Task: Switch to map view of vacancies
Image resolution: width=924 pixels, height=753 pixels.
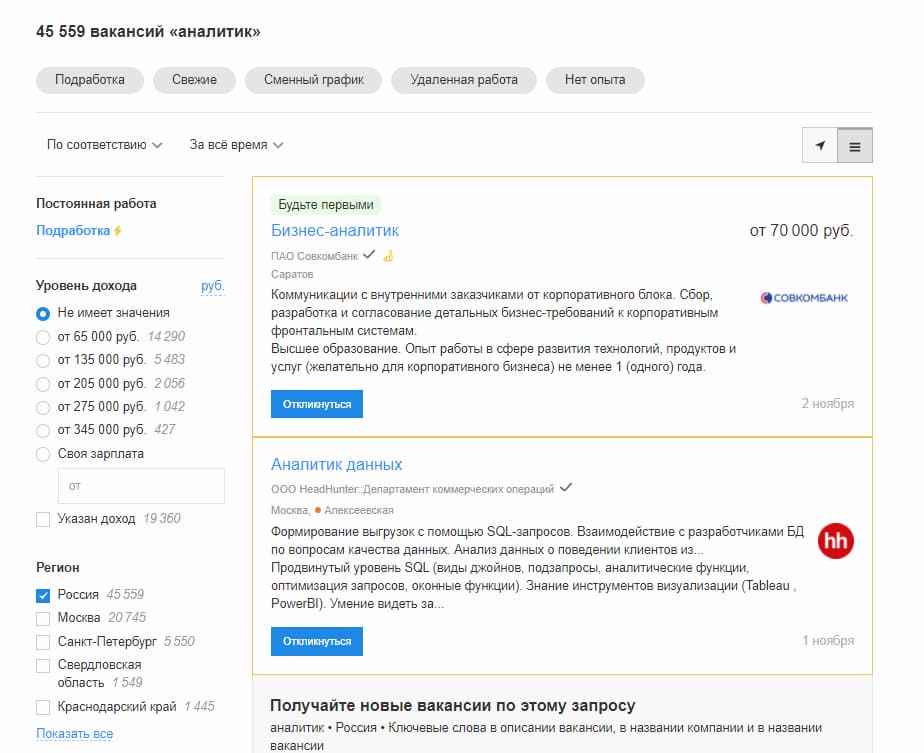Action: (x=820, y=145)
